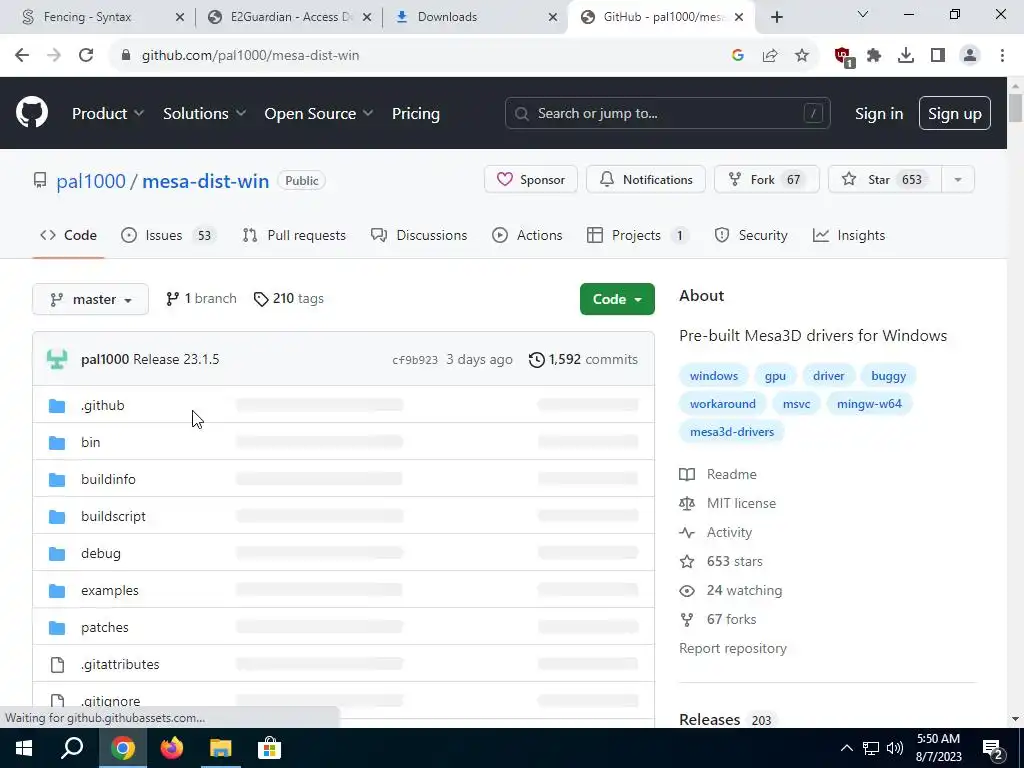Screen dimensions: 1024x768
Task: Reload the page with the refresh icon
Action: [x=86, y=56]
